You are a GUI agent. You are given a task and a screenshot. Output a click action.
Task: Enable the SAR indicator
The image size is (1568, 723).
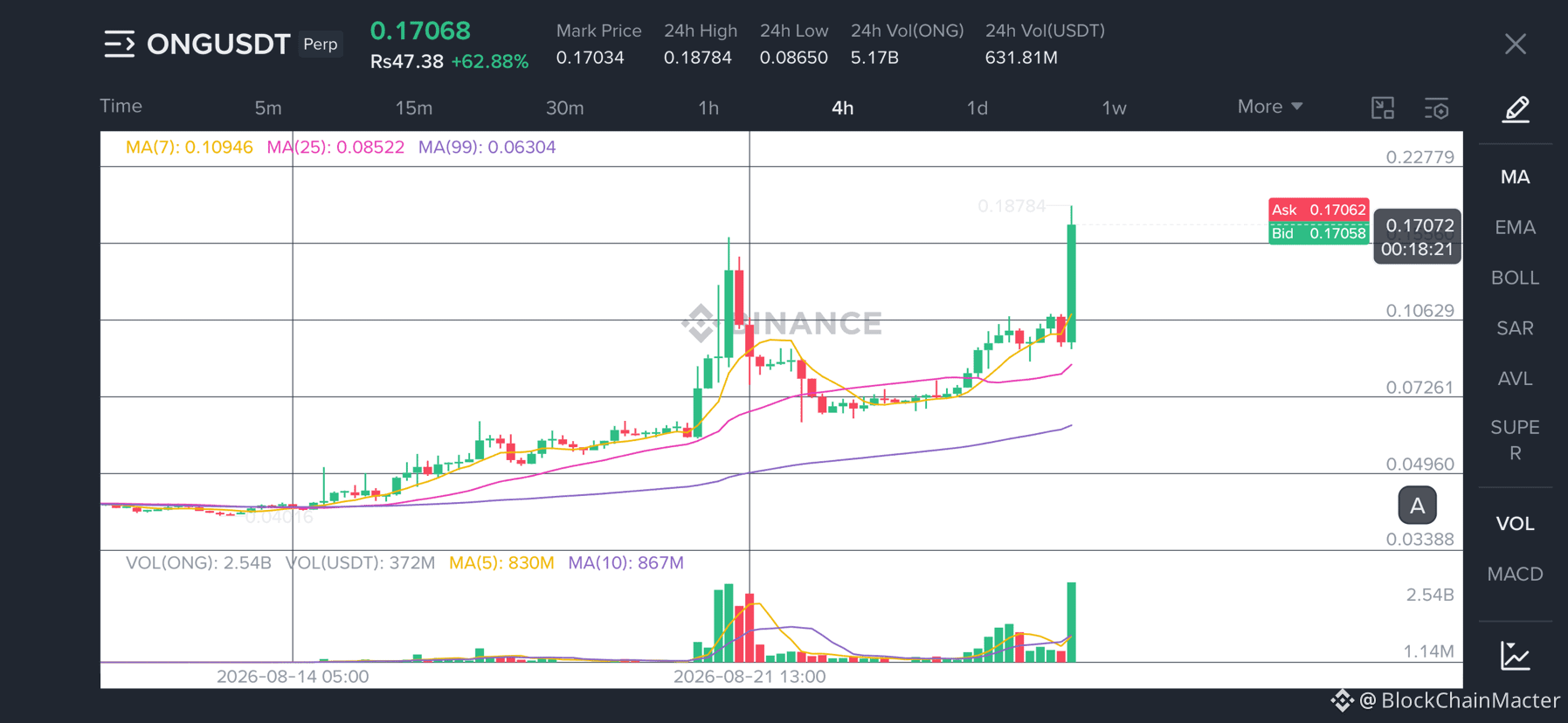coord(1515,328)
